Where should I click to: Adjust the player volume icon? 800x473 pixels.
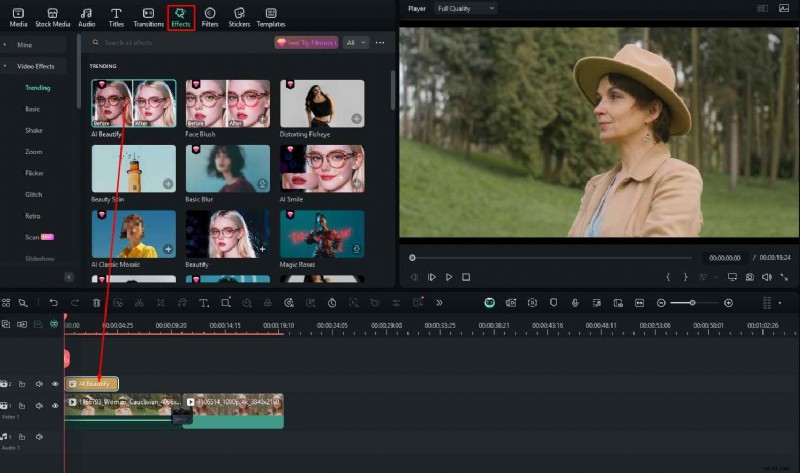pos(767,277)
